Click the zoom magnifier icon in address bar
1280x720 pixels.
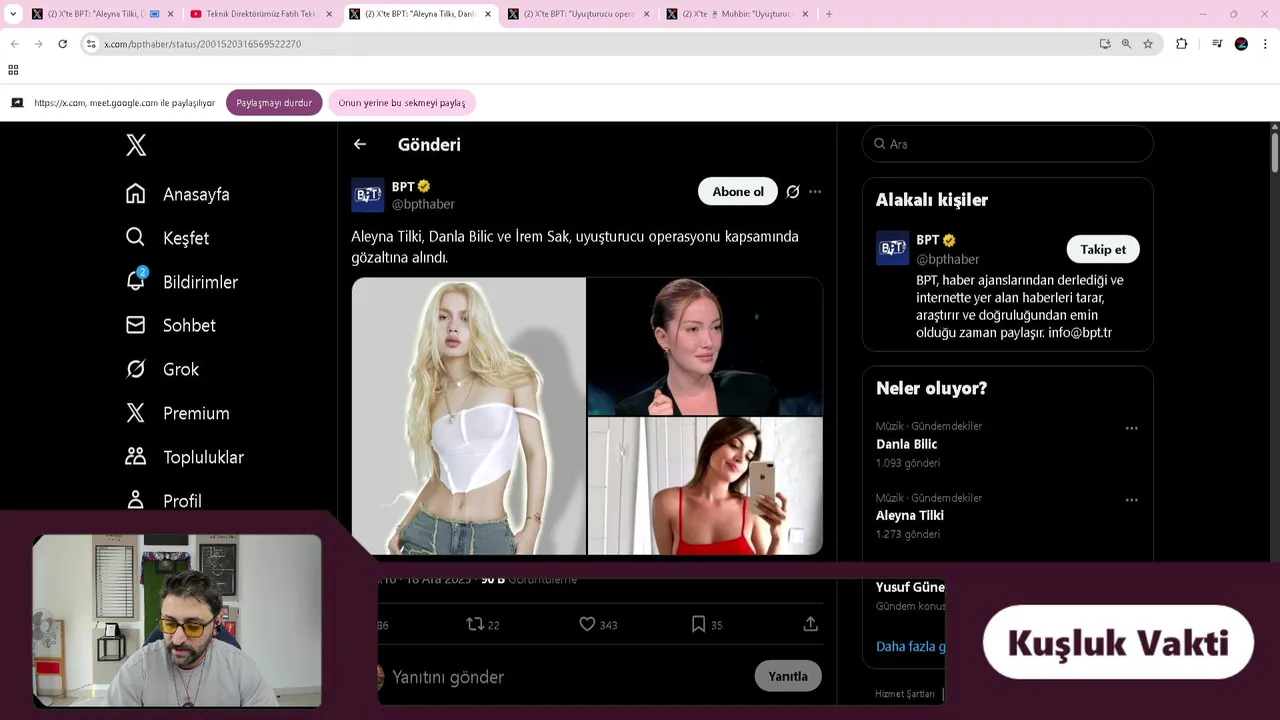1126,44
